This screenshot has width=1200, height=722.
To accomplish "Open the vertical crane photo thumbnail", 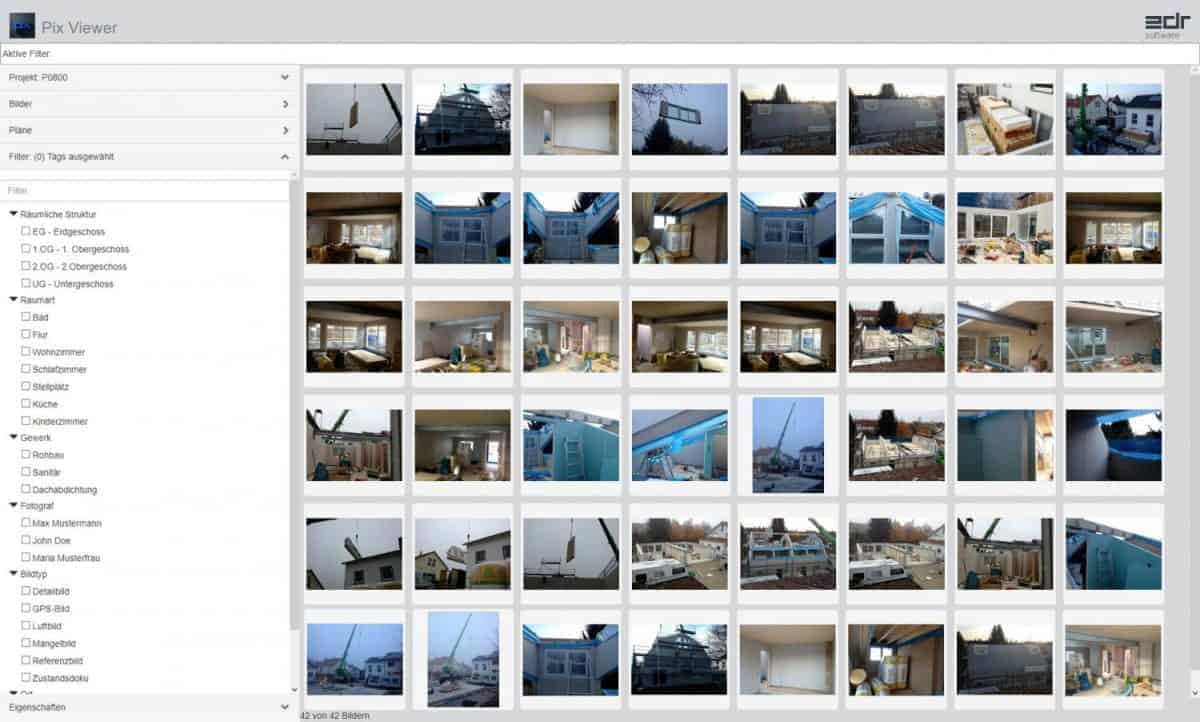I will pos(787,443).
